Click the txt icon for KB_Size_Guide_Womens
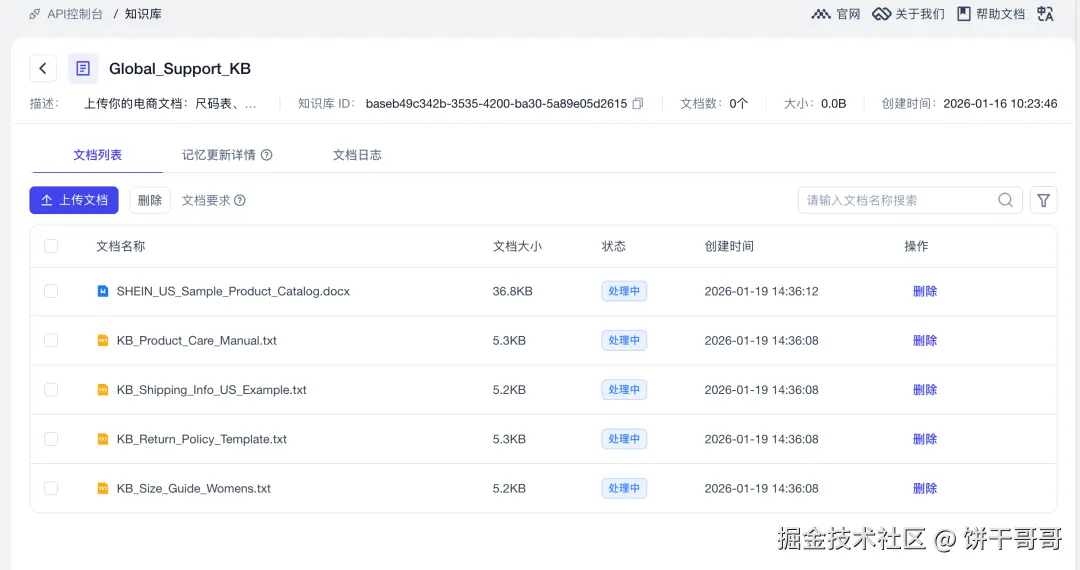 [x=103, y=488]
